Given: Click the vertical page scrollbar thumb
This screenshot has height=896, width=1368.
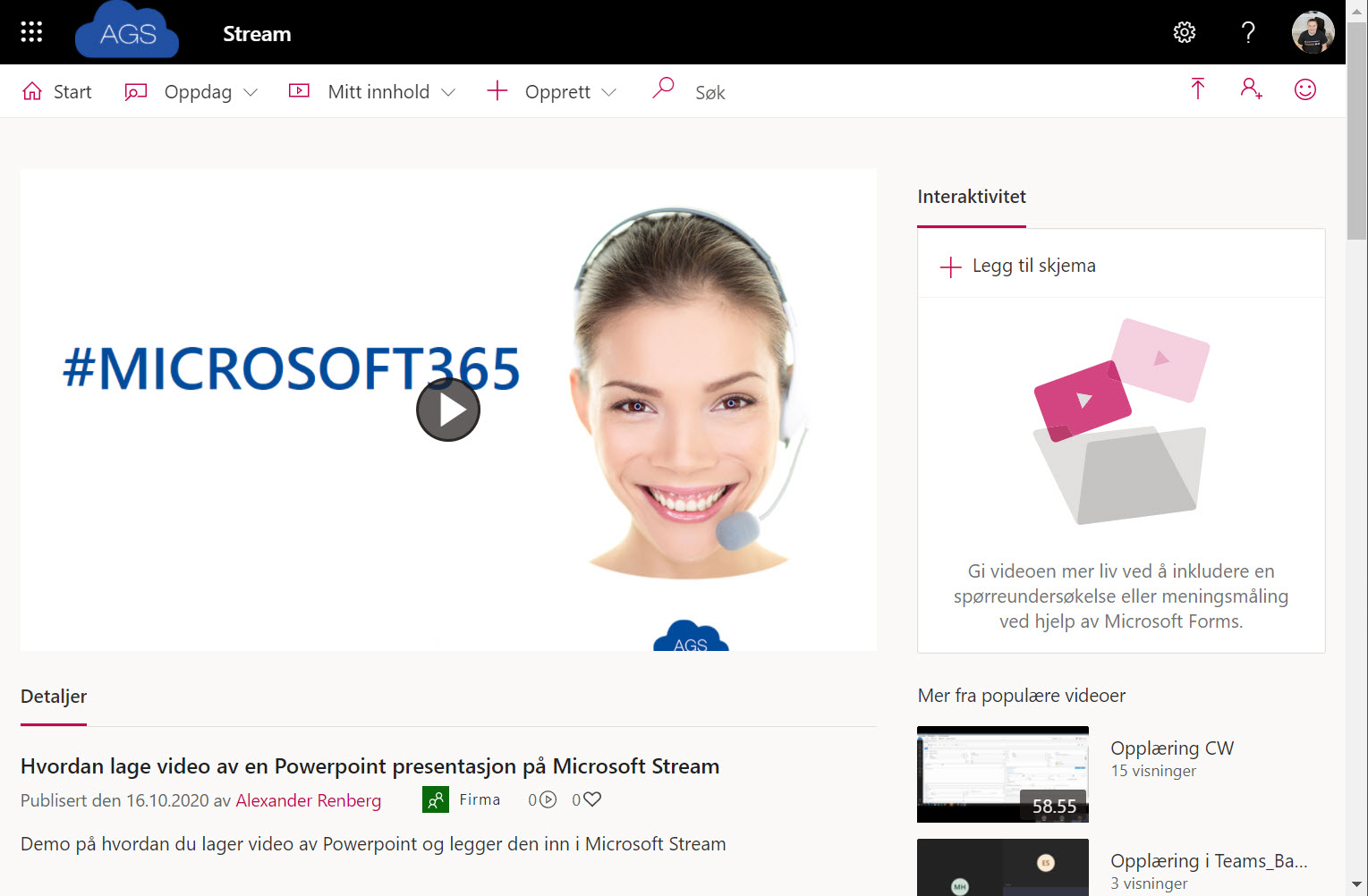Looking at the screenshot, I should (x=1357, y=131).
